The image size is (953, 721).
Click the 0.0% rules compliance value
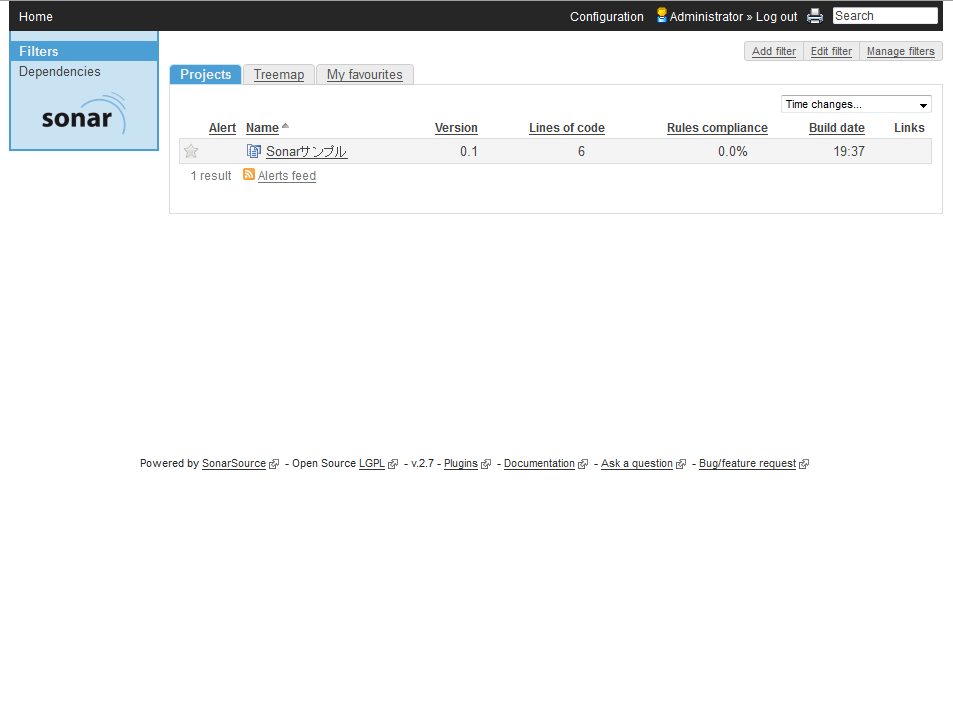click(x=732, y=151)
